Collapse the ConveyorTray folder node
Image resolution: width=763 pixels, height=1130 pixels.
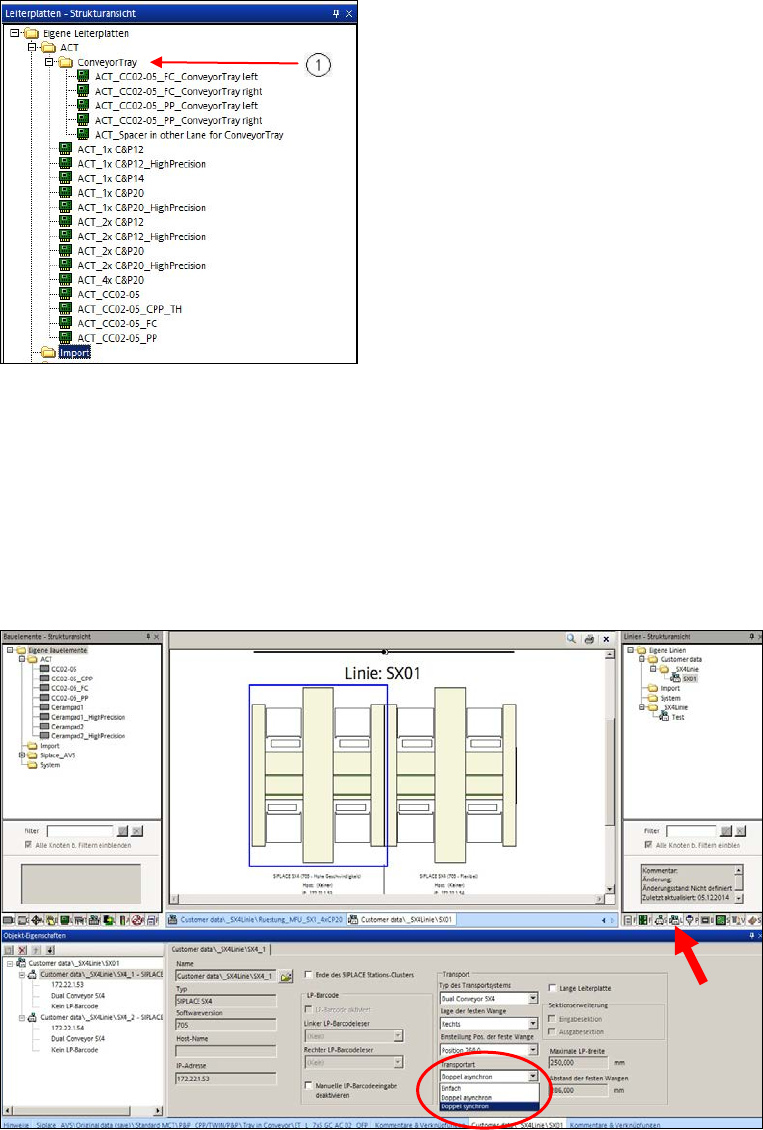click(x=49, y=62)
